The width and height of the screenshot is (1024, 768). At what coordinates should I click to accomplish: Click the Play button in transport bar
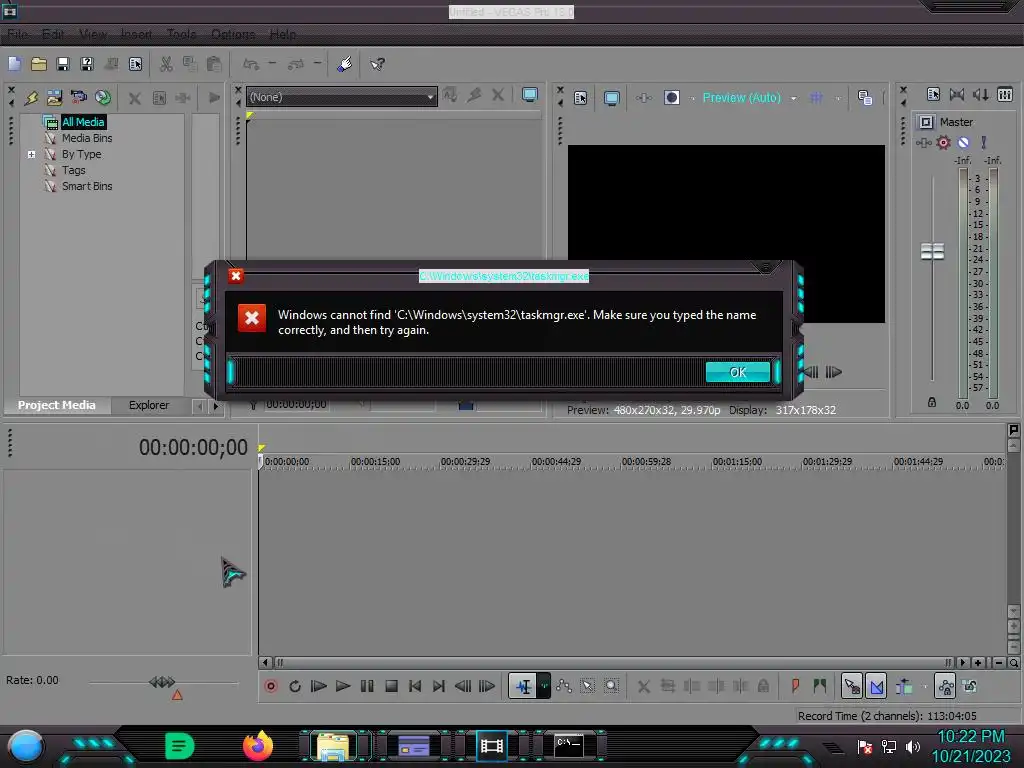[343, 686]
